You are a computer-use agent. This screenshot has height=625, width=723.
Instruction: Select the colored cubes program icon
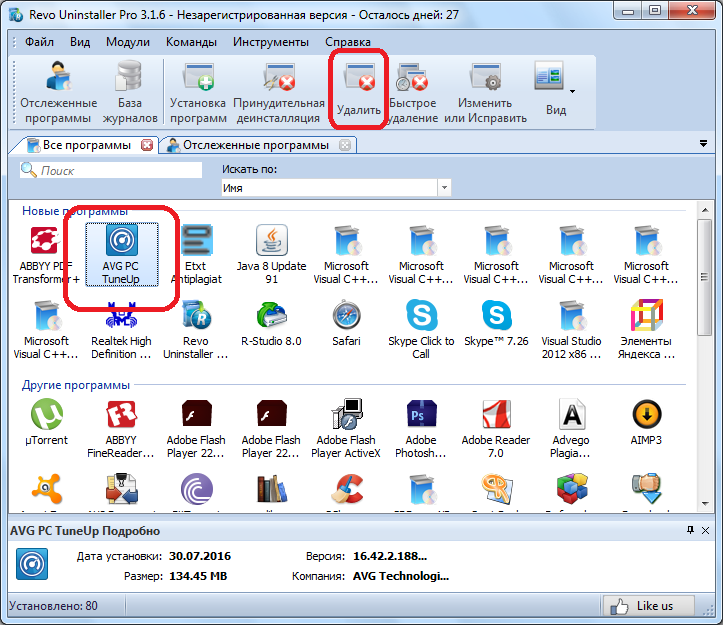pos(572,489)
